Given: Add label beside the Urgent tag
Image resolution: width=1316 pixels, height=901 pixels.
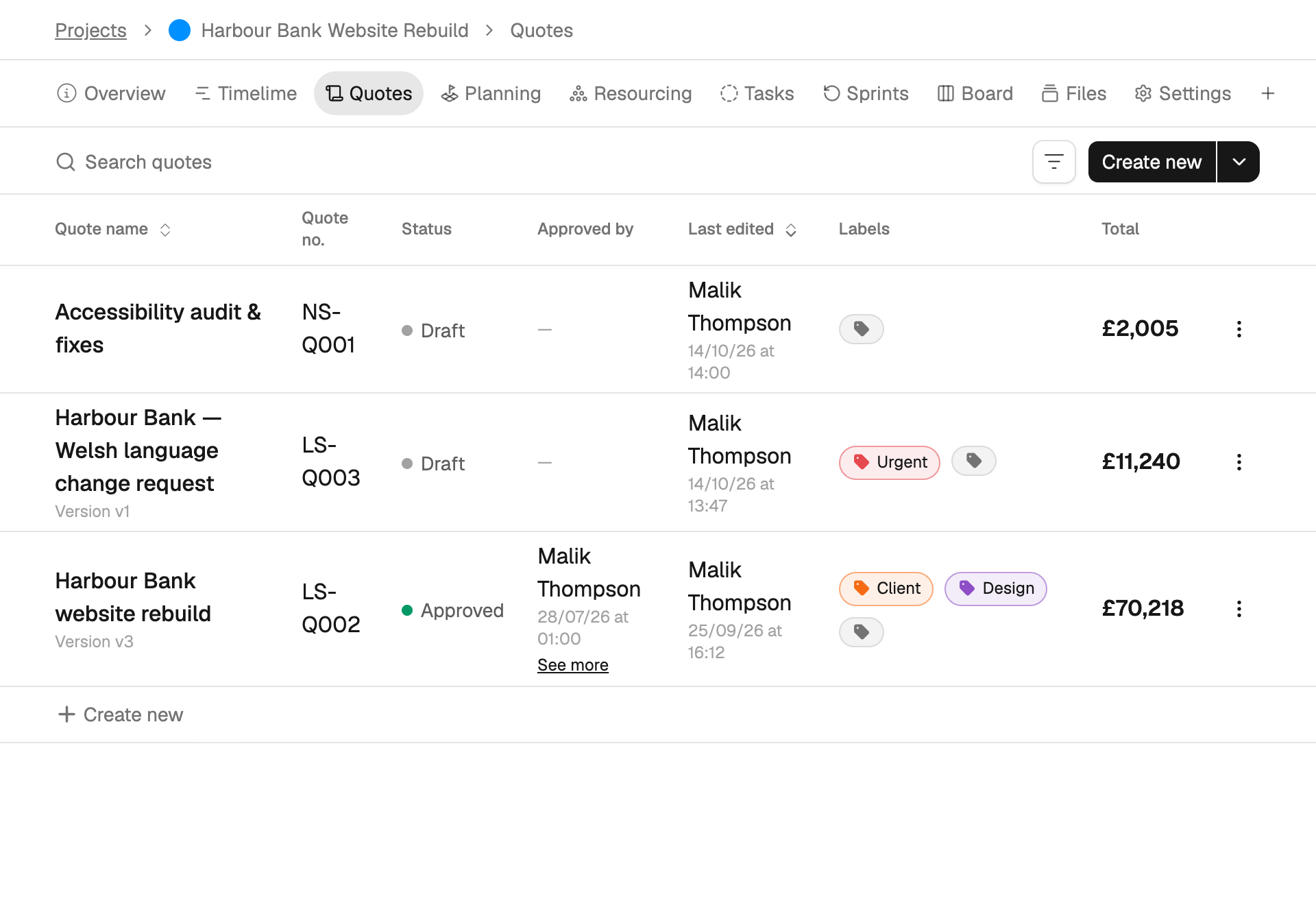Looking at the screenshot, I should [x=973, y=461].
